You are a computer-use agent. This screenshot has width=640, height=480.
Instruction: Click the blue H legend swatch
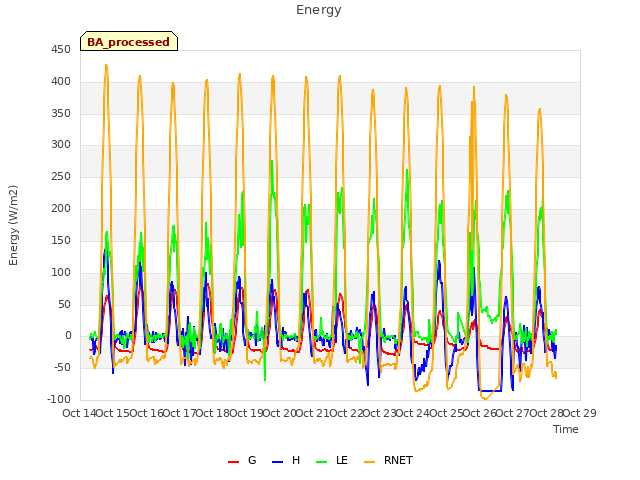(277, 462)
